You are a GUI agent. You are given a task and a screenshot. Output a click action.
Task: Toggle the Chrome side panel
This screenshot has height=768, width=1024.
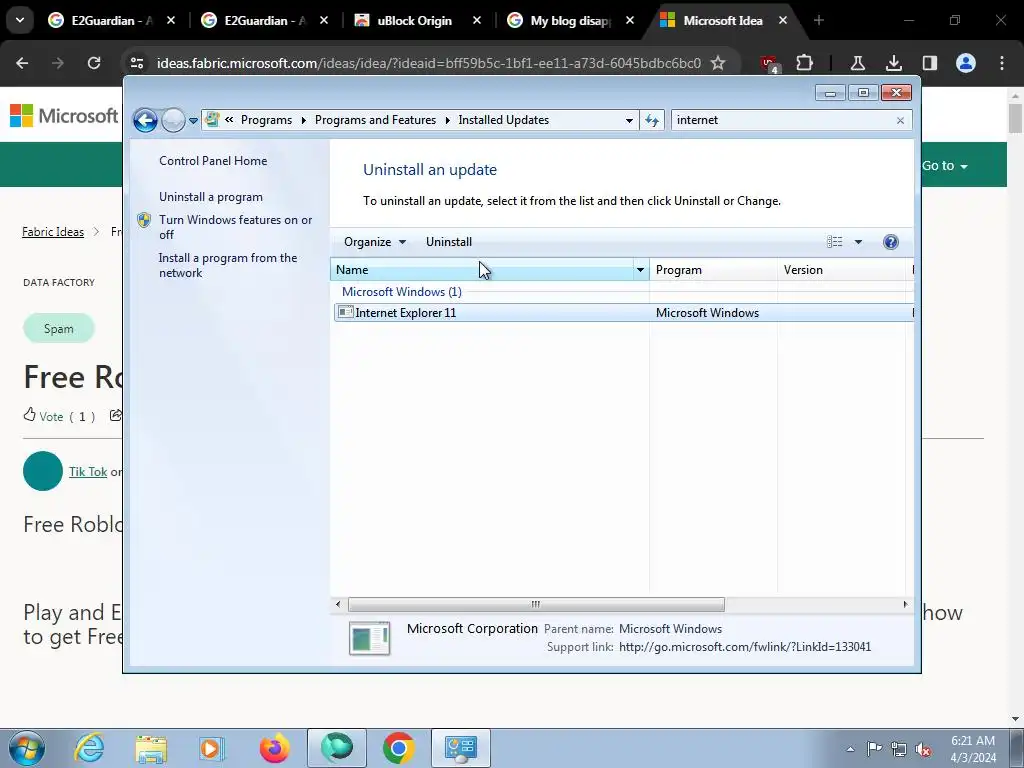tap(929, 63)
